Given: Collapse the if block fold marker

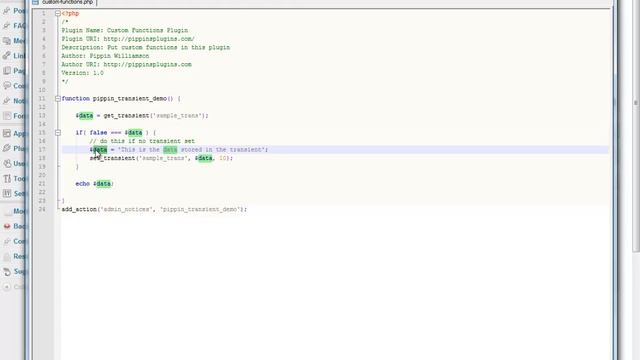Looking at the screenshot, I should coord(58,133).
